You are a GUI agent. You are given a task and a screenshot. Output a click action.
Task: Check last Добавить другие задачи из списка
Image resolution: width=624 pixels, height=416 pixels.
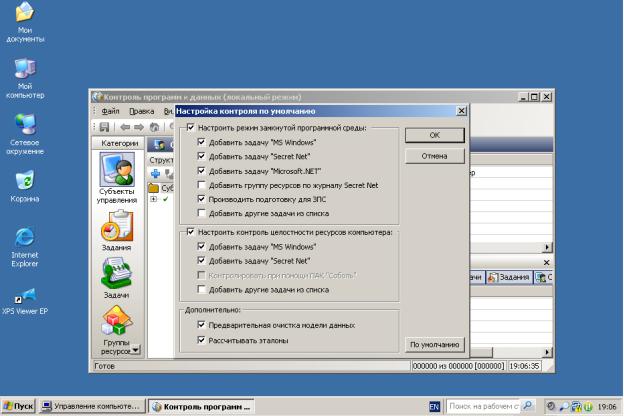click(201, 289)
